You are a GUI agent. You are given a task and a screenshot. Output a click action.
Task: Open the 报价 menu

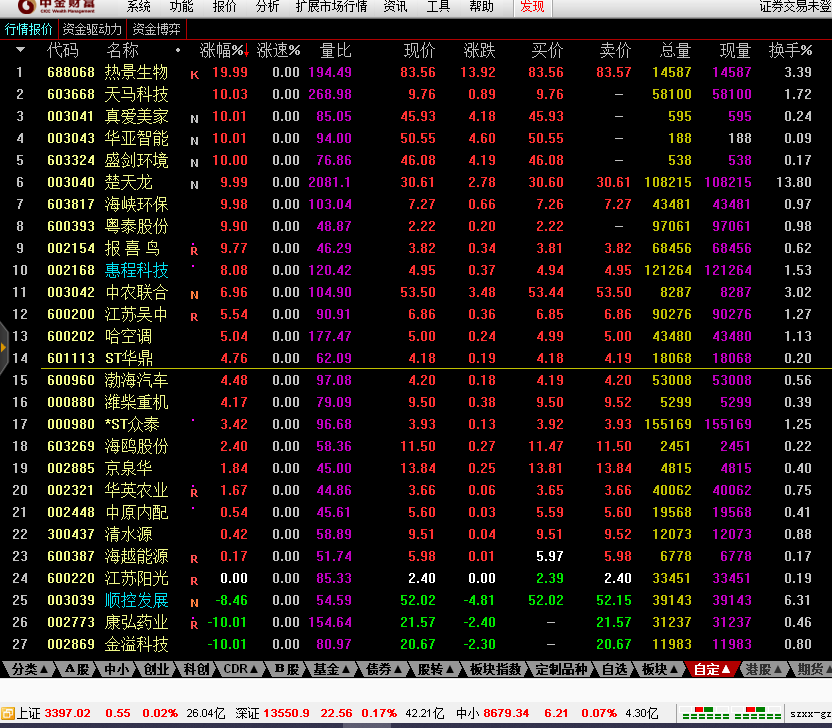coord(224,6)
